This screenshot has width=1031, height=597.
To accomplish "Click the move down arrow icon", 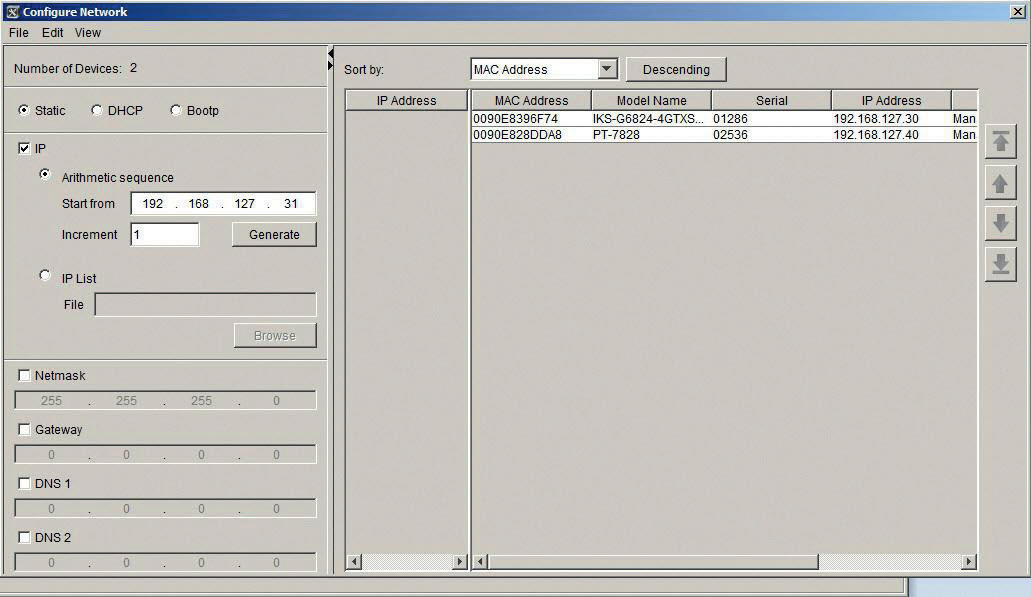I will coord(1000,223).
